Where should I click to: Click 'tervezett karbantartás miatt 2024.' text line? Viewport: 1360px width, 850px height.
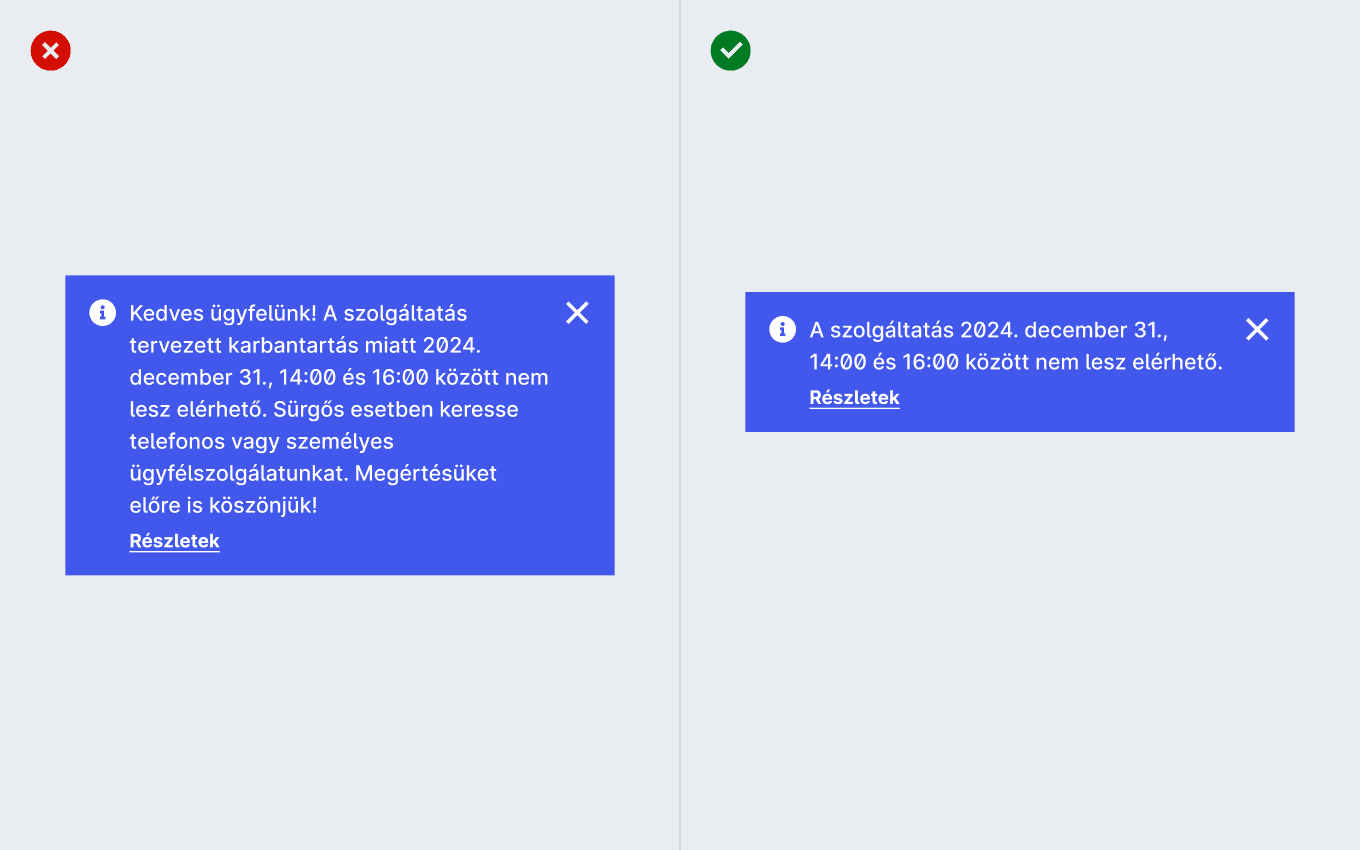[305, 346]
